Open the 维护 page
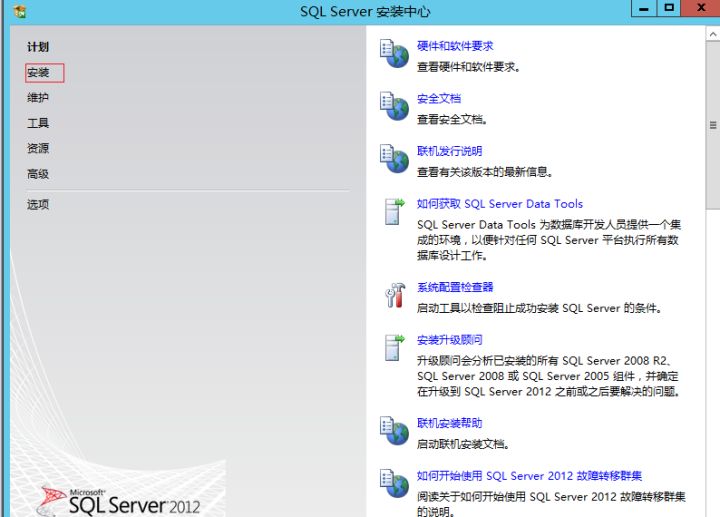 (x=38, y=98)
